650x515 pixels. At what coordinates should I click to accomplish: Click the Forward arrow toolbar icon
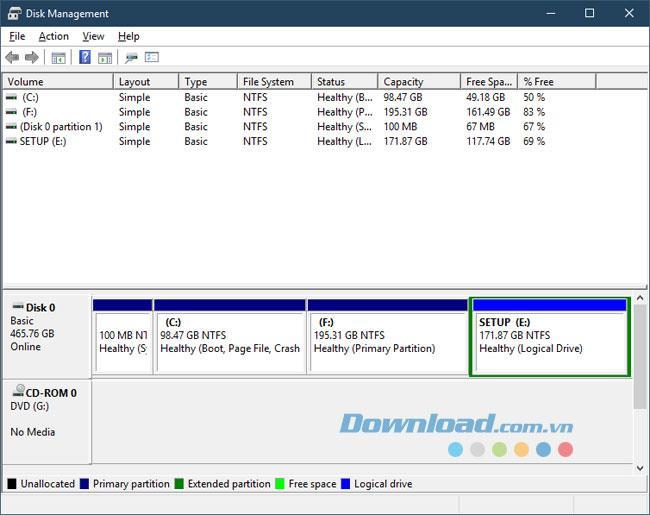(32, 57)
